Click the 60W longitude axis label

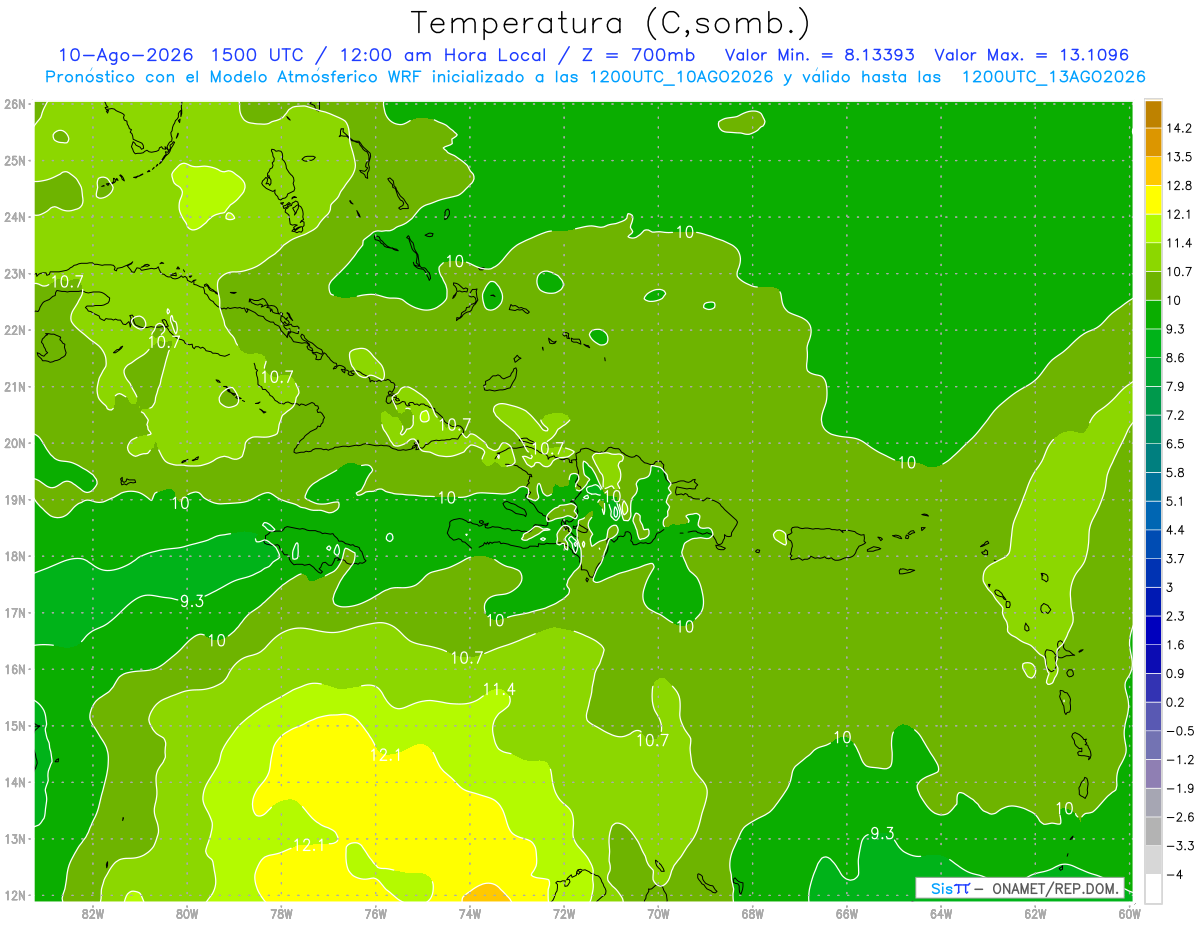pos(1130,913)
